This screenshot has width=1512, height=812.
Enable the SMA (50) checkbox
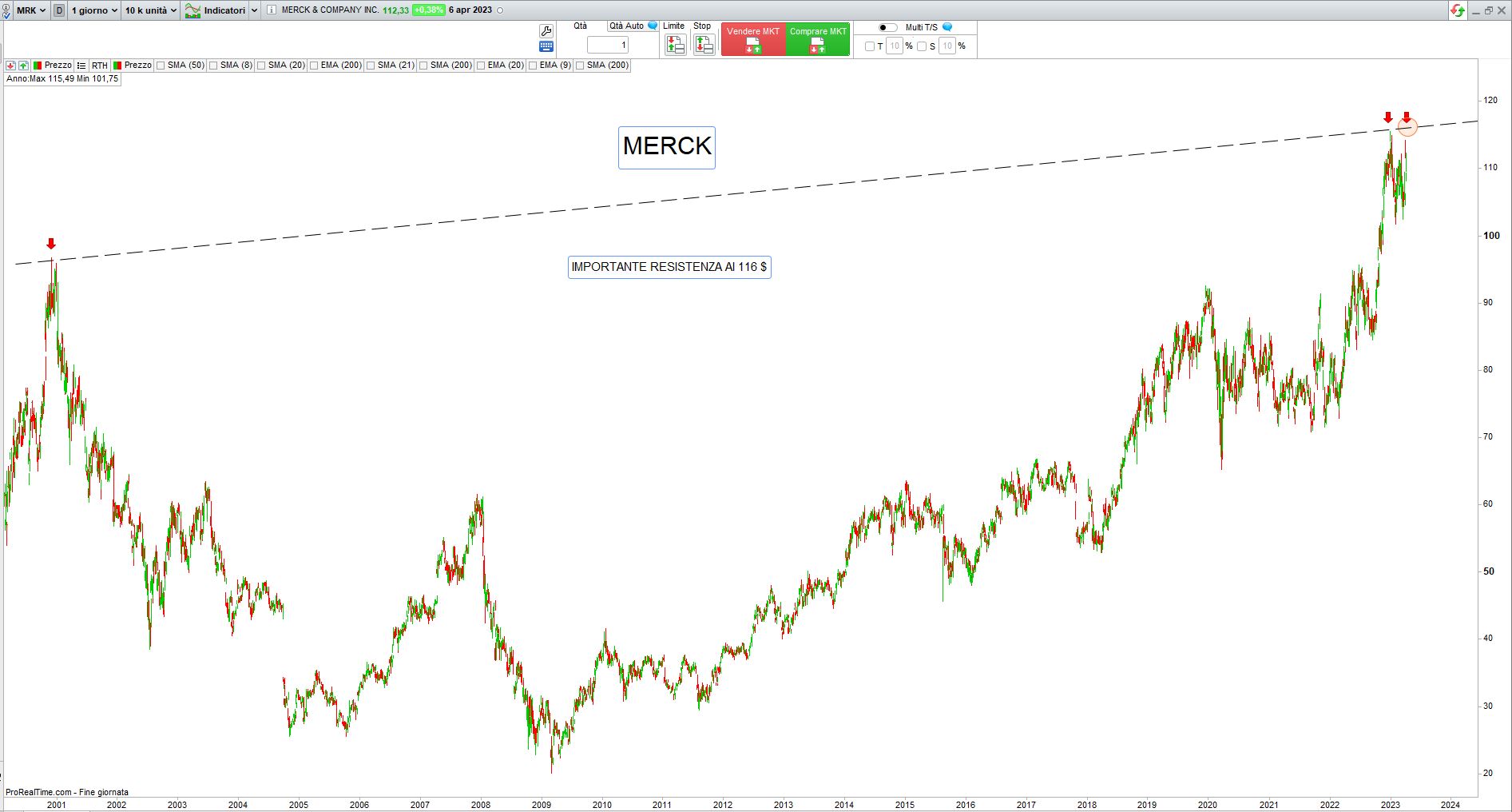coord(161,66)
